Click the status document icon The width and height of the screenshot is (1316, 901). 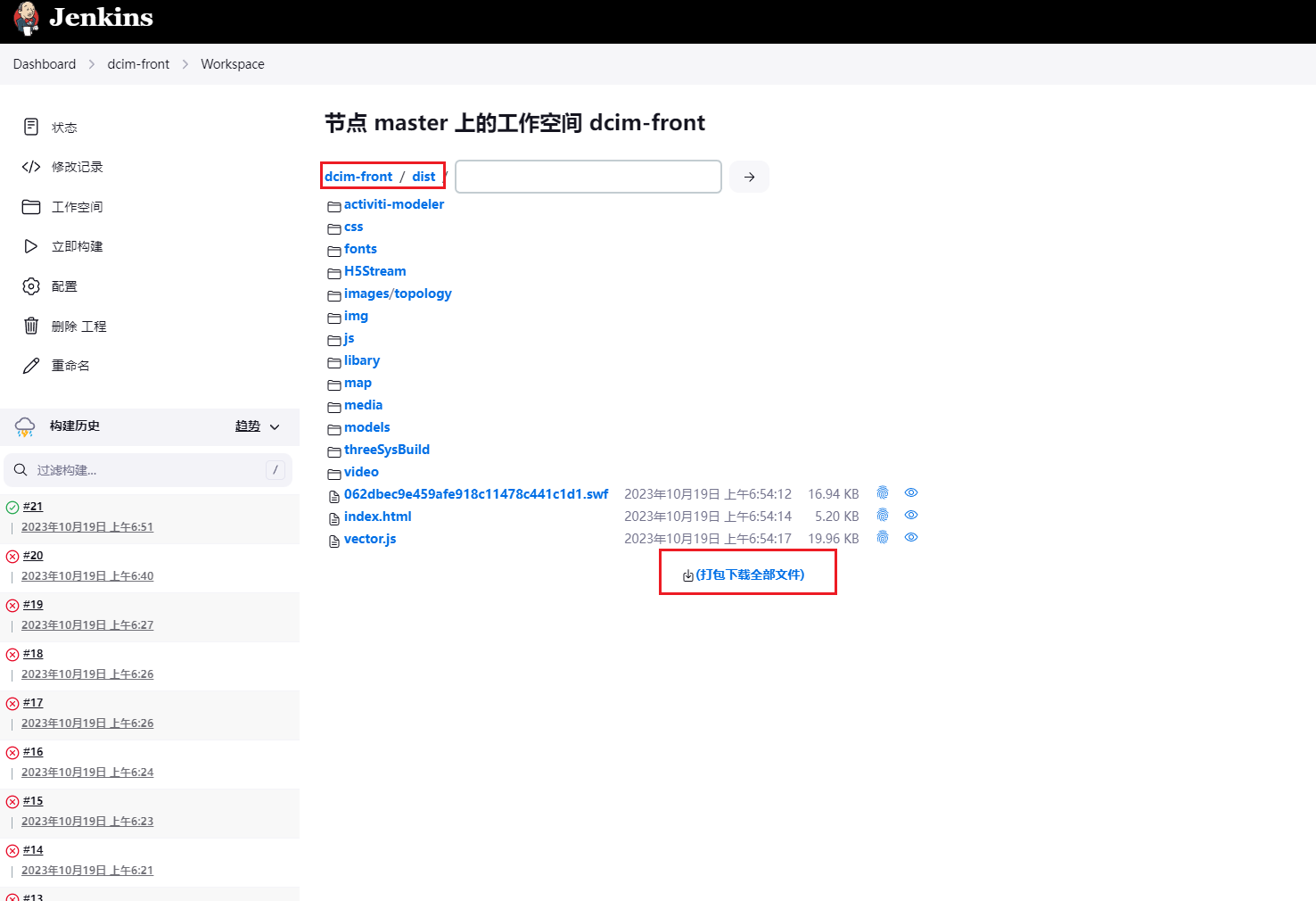pyautogui.click(x=31, y=127)
